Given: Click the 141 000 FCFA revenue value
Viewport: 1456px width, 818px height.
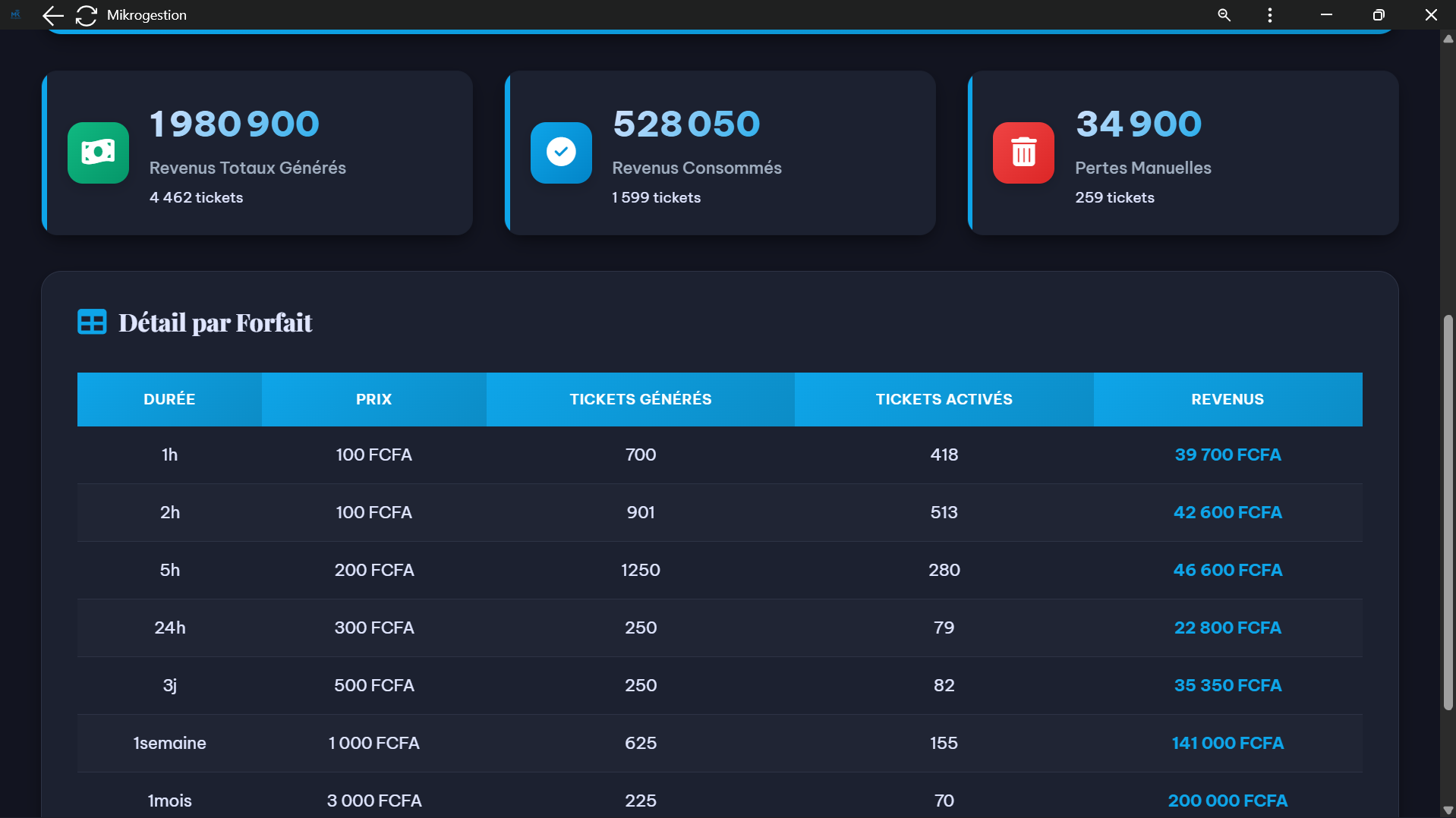Looking at the screenshot, I should (x=1227, y=743).
